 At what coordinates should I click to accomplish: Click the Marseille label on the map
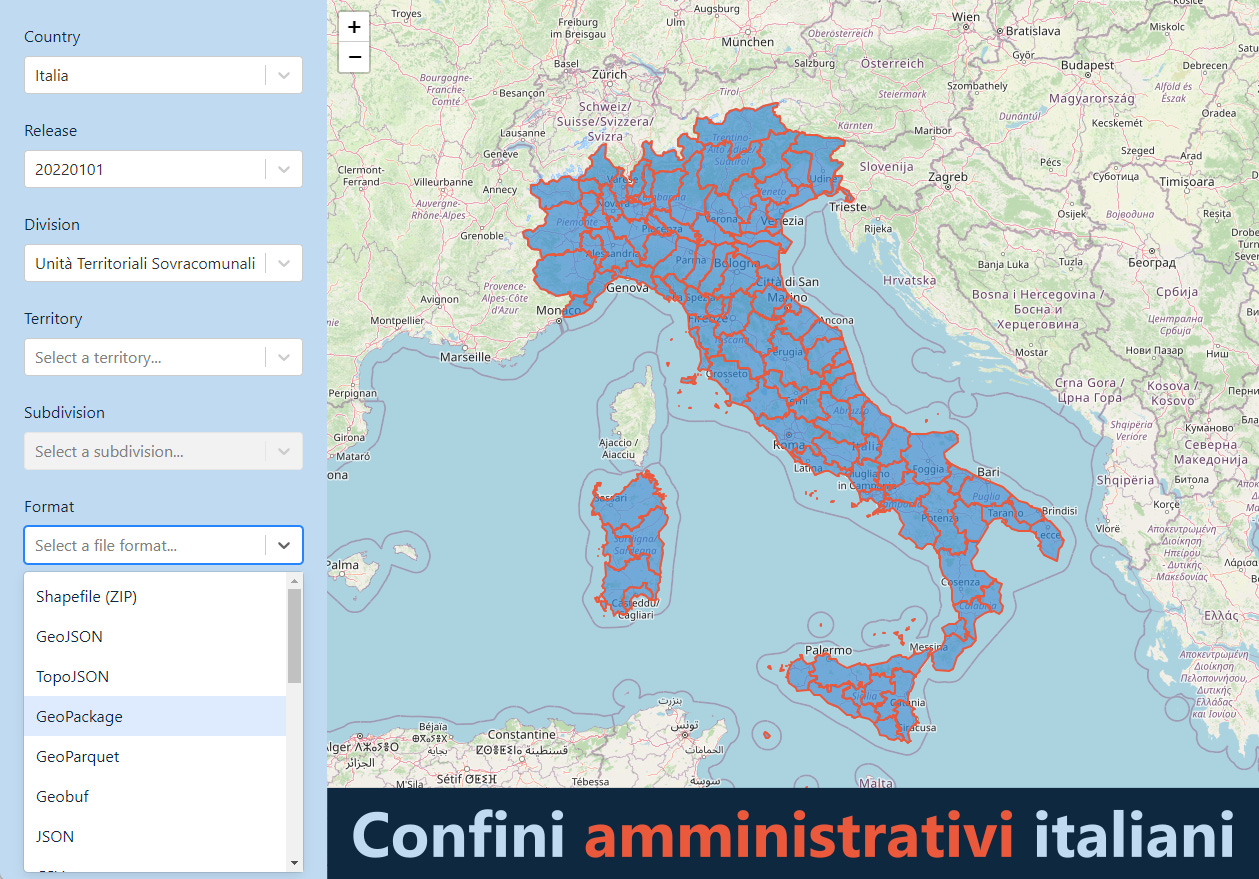(465, 356)
